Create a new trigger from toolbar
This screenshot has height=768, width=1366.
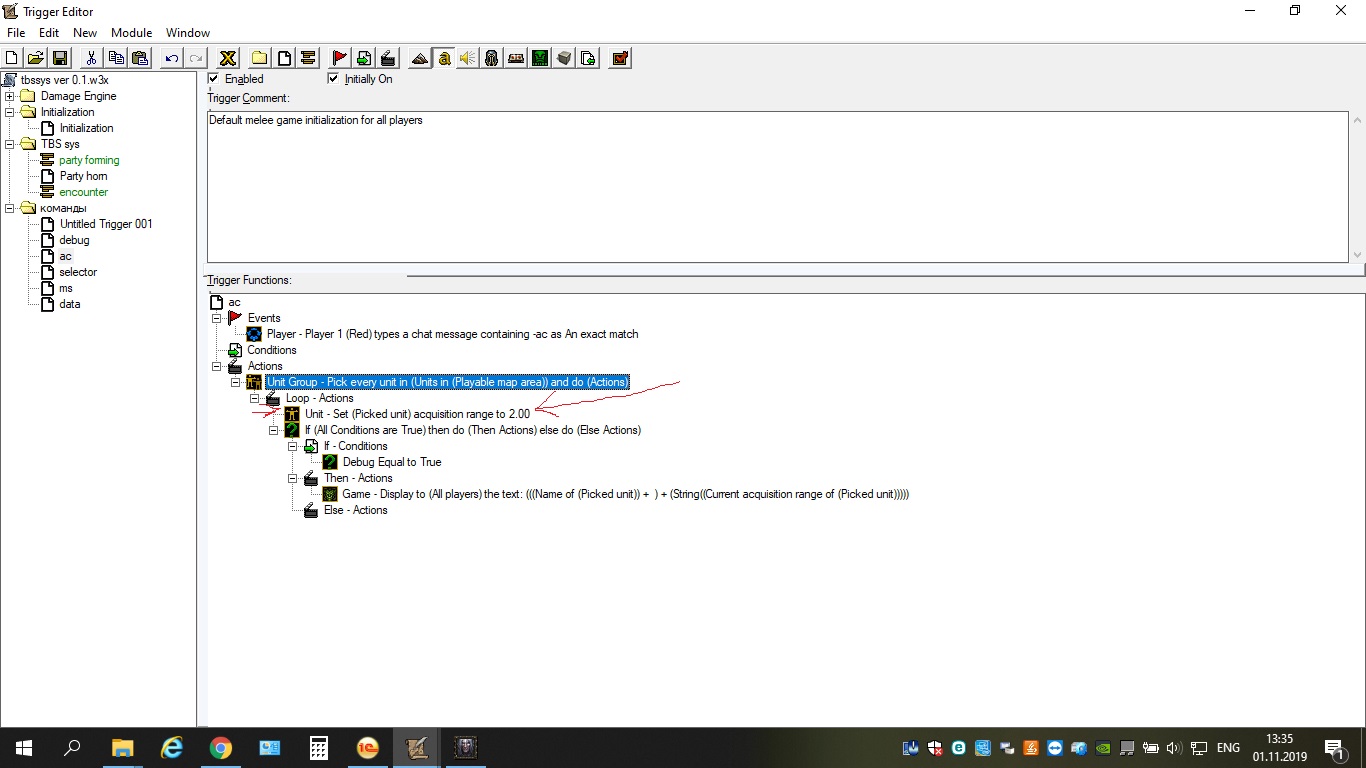[x=284, y=58]
